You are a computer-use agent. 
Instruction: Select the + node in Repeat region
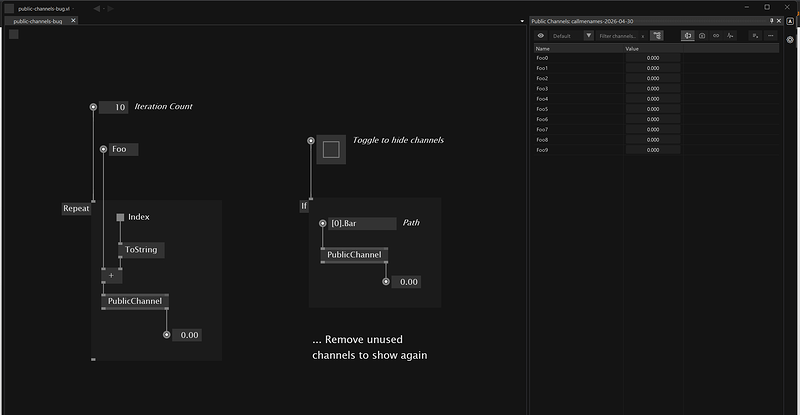click(x=111, y=276)
